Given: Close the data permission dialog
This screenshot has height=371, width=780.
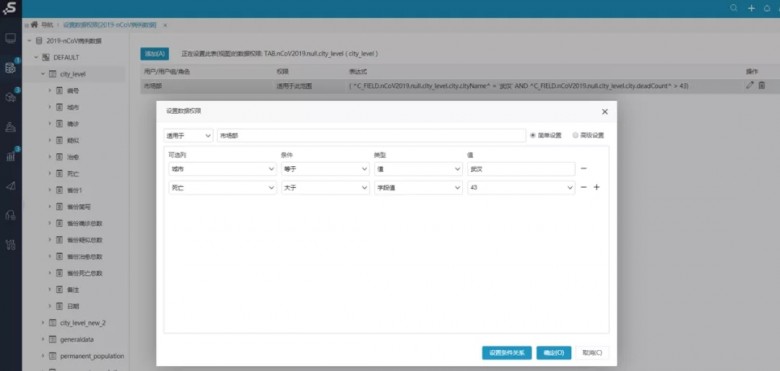Looking at the screenshot, I should point(605,112).
